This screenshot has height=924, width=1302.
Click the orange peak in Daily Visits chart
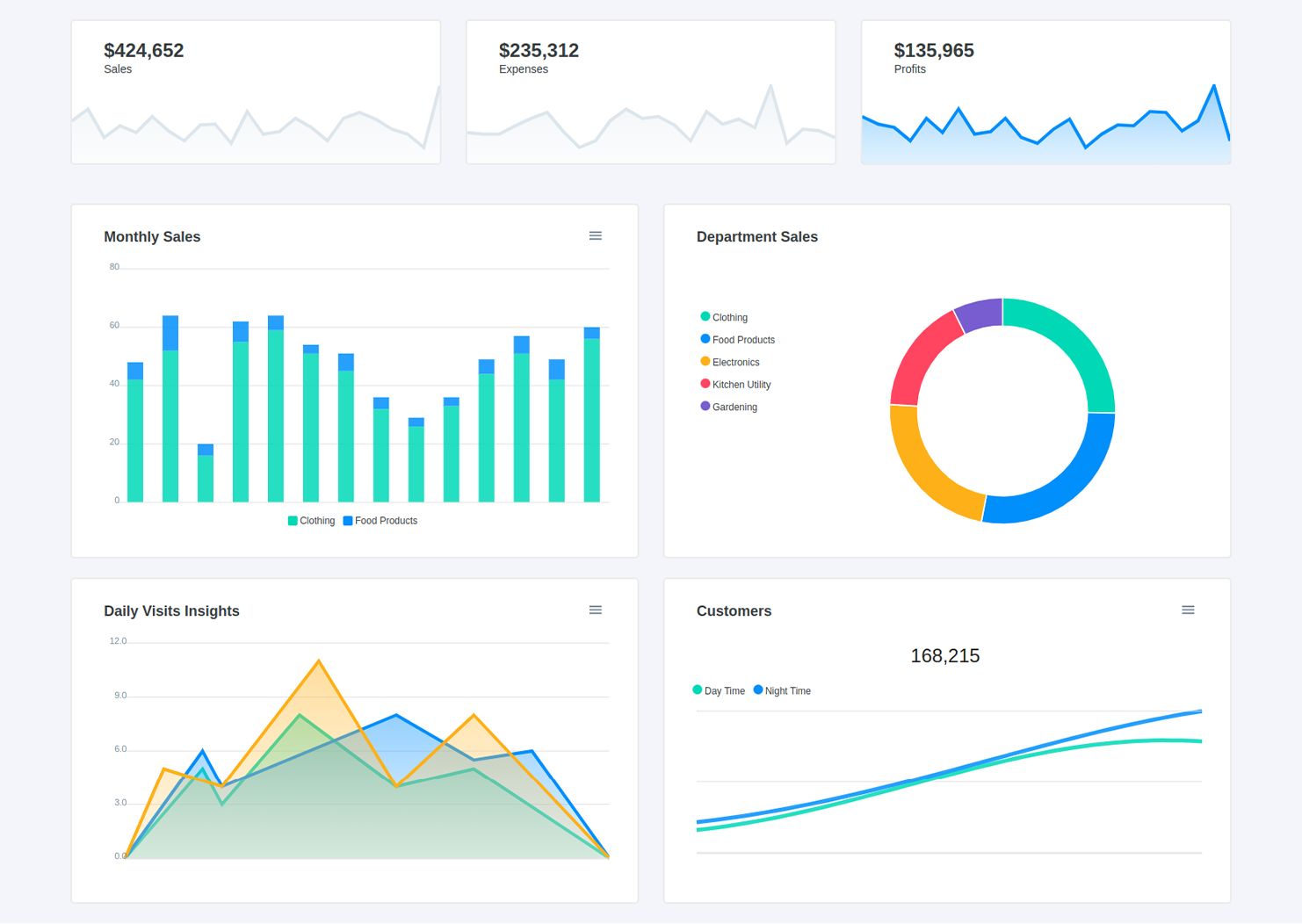[x=318, y=661]
